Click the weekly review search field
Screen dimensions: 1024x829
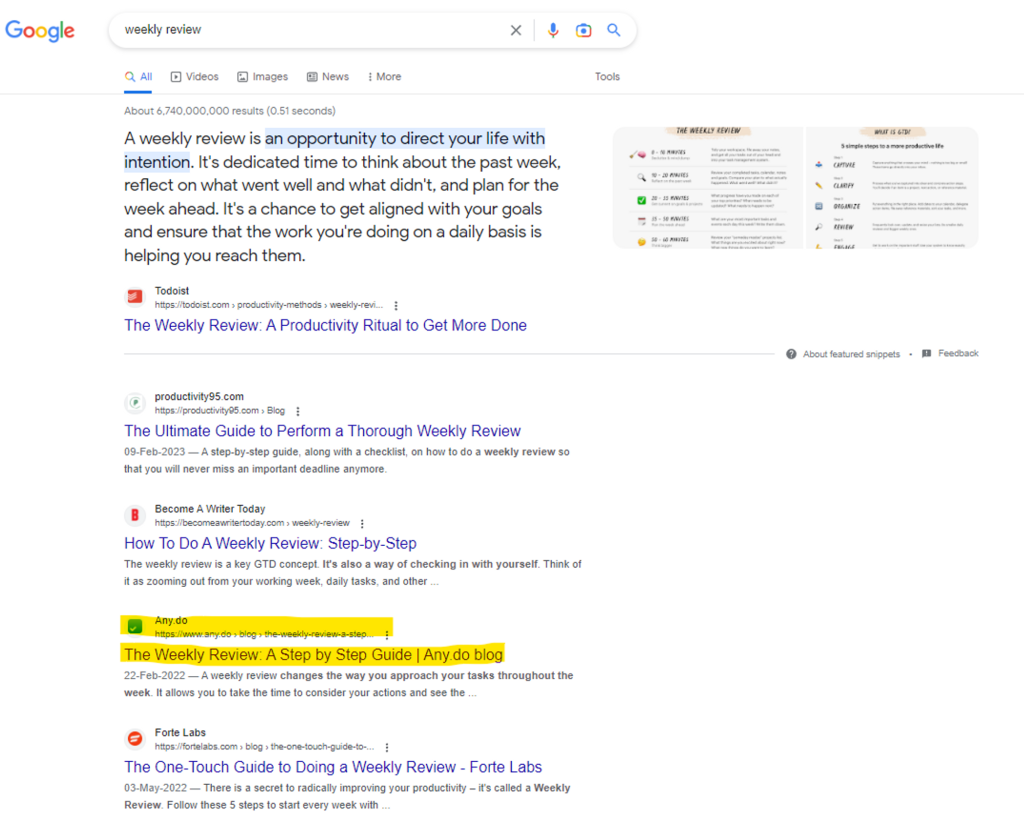pos(310,30)
